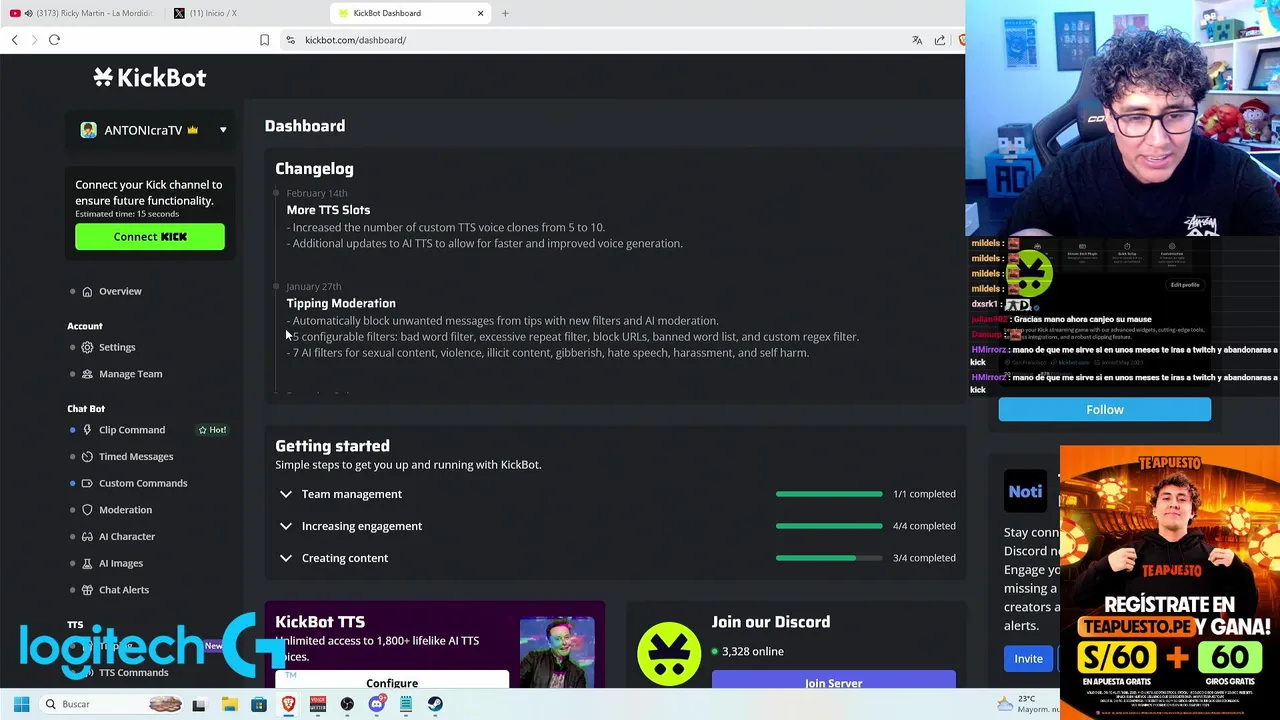Open the Overview page in sidebar

click(x=120, y=291)
